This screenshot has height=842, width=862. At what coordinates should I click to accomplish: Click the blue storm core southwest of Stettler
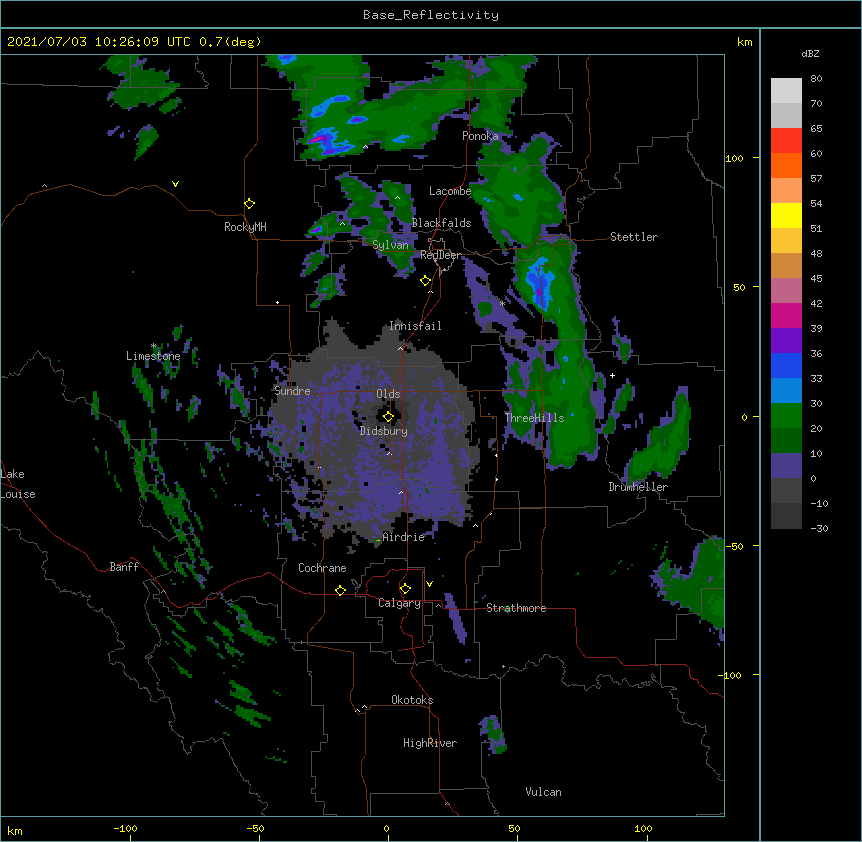click(539, 283)
